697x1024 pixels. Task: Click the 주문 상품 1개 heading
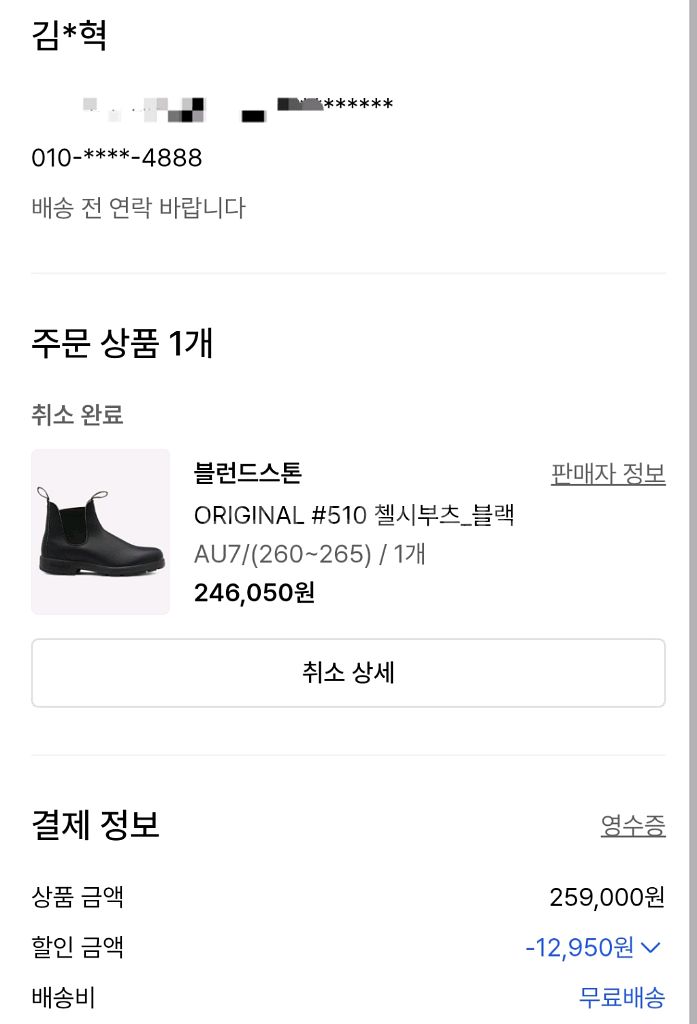coord(122,344)
